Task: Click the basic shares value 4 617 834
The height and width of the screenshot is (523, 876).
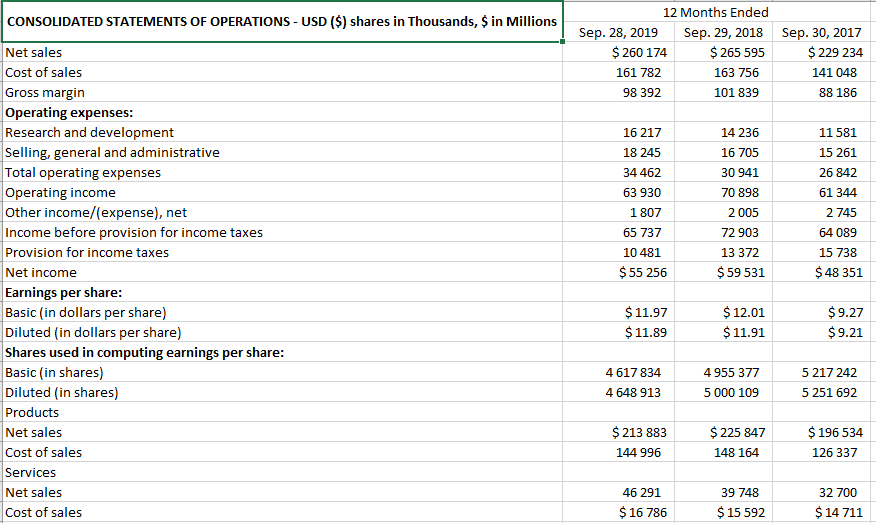Action: point(633,372)
